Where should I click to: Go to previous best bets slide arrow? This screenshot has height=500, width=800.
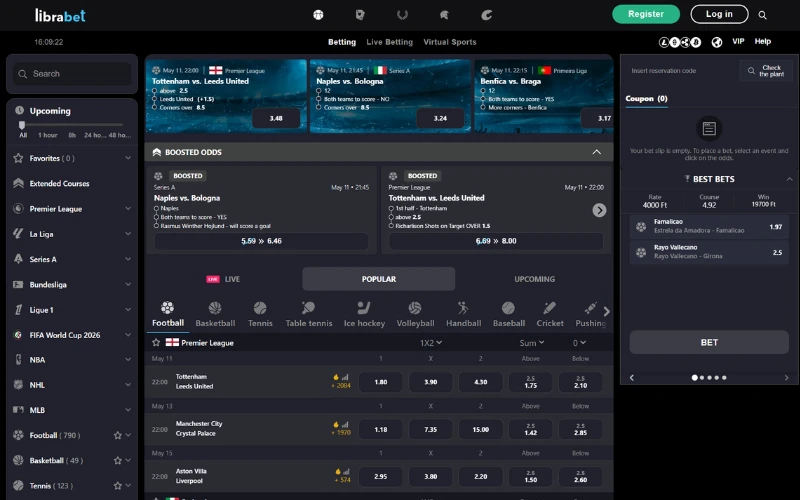[632, 378]
